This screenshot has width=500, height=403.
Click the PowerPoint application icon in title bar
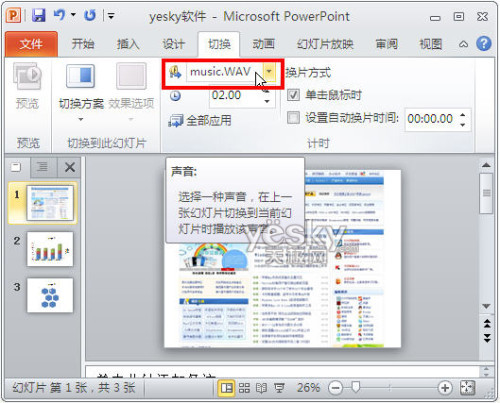coord(14,16)
